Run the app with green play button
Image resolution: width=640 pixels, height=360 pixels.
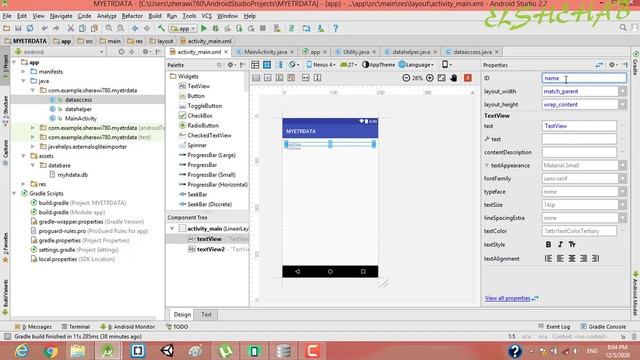(x=204, y=29)
